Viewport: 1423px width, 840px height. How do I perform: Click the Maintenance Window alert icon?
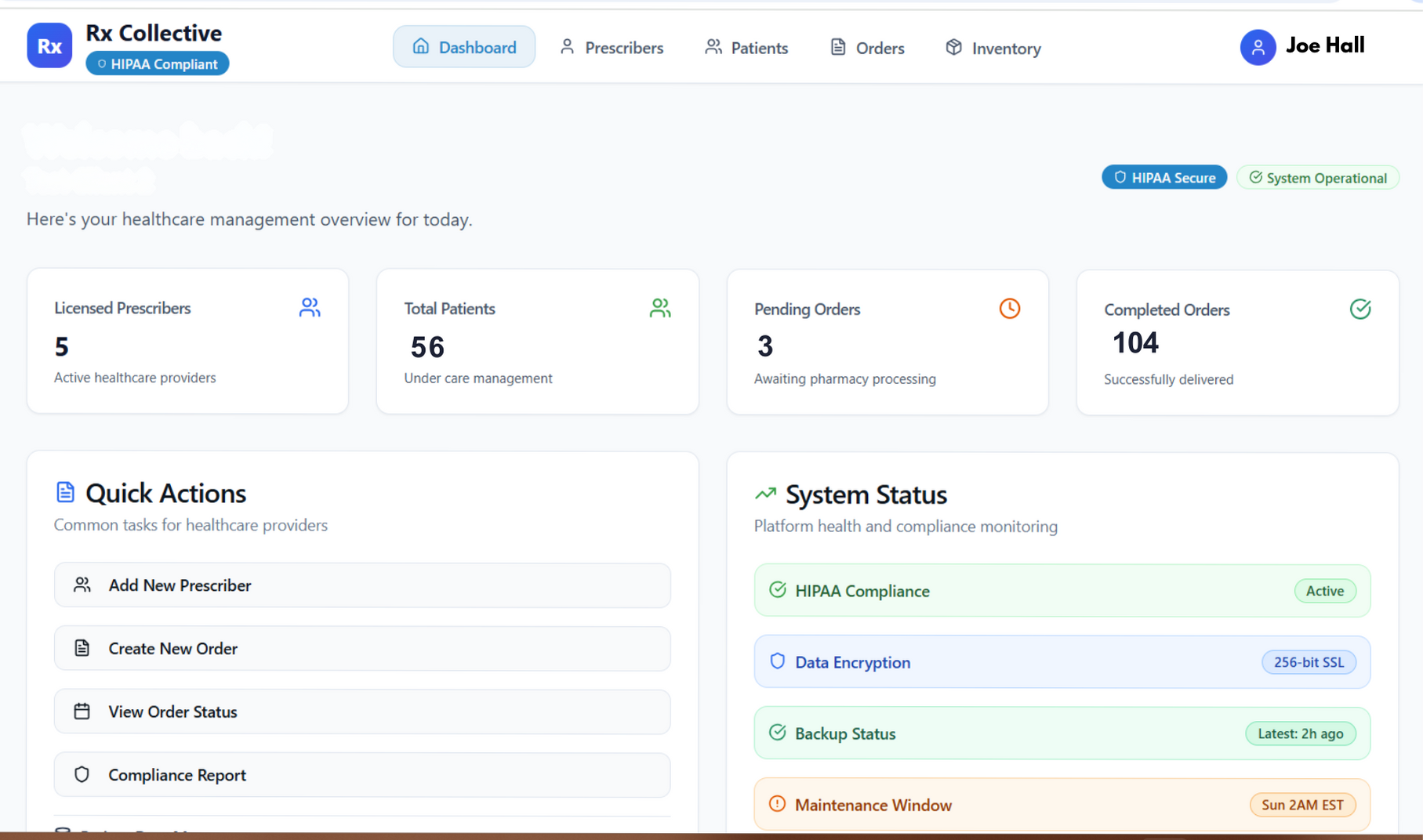click(777, 804)
